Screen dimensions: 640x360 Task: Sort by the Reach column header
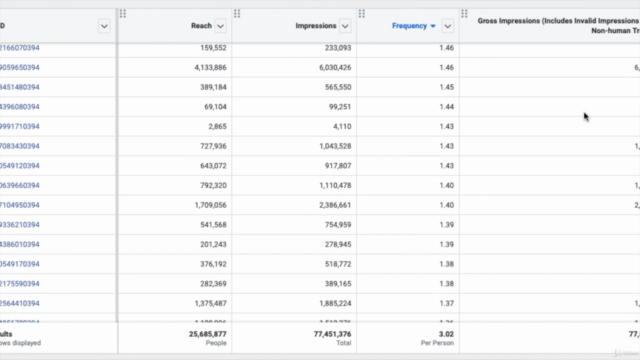[202, 26]
